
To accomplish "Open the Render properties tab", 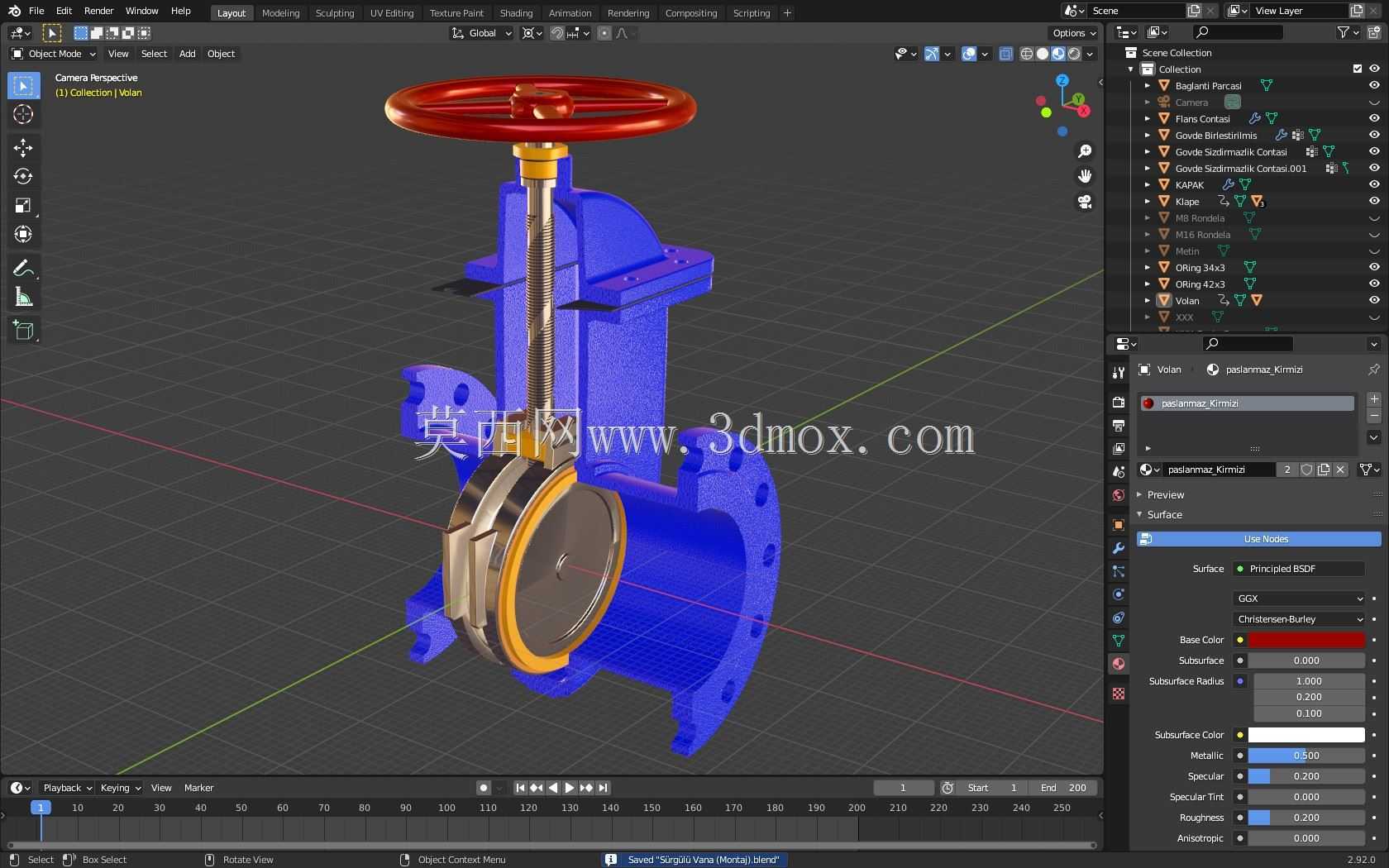I will tap(1119, 402).
